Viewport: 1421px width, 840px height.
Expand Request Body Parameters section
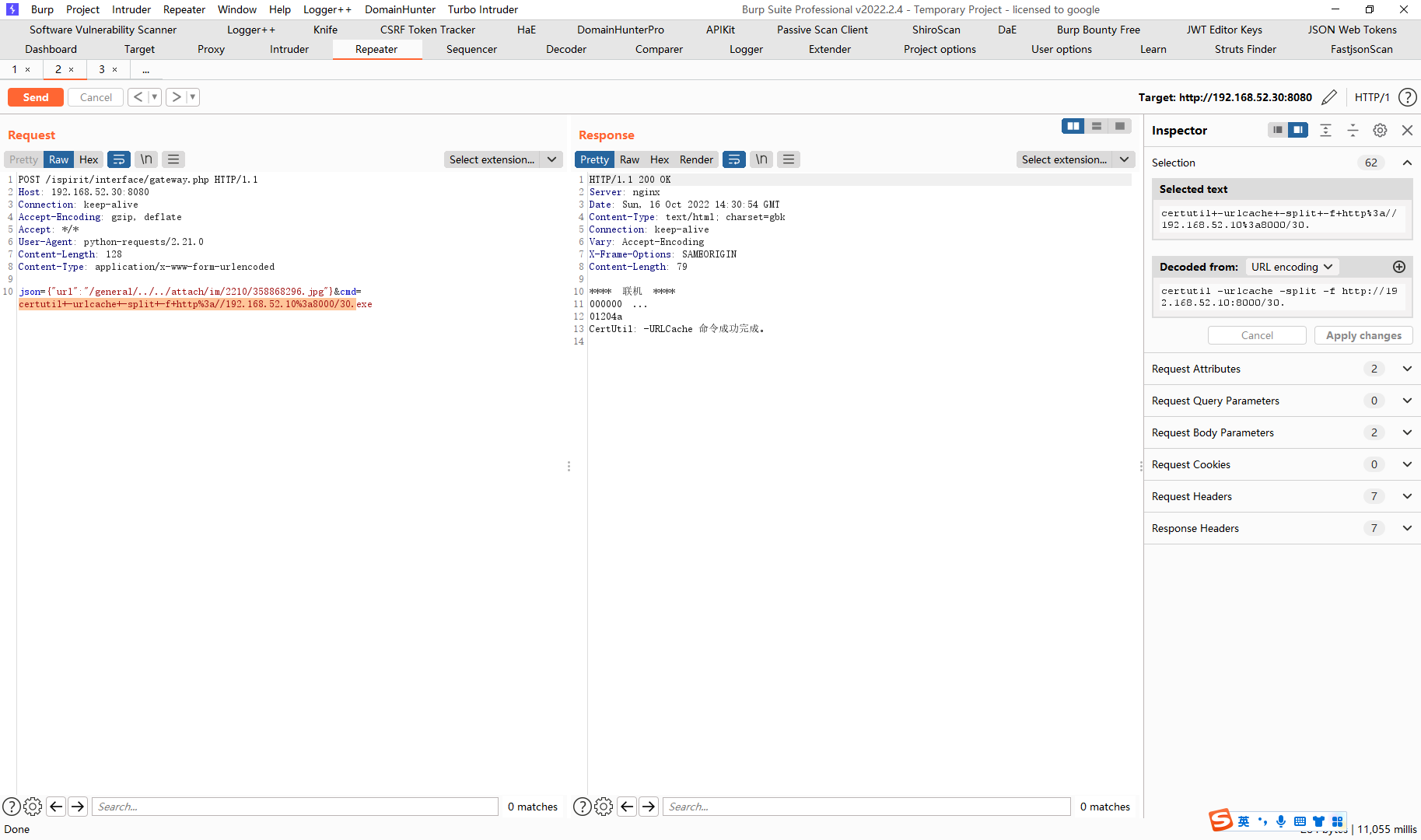click(1407, 432)
